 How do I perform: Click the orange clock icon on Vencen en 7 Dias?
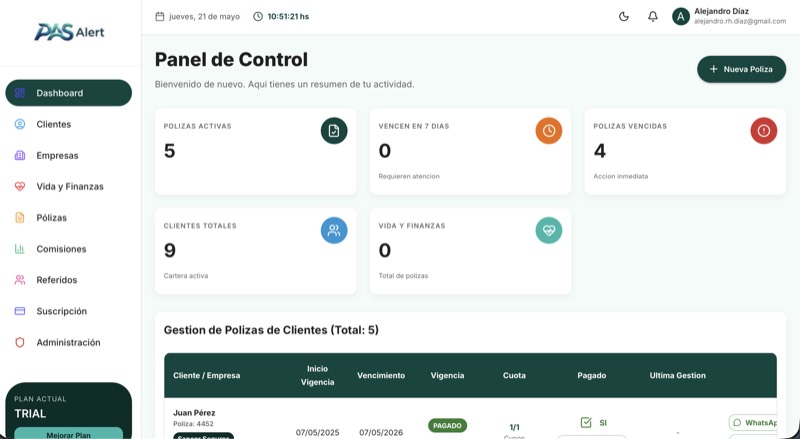548,131
